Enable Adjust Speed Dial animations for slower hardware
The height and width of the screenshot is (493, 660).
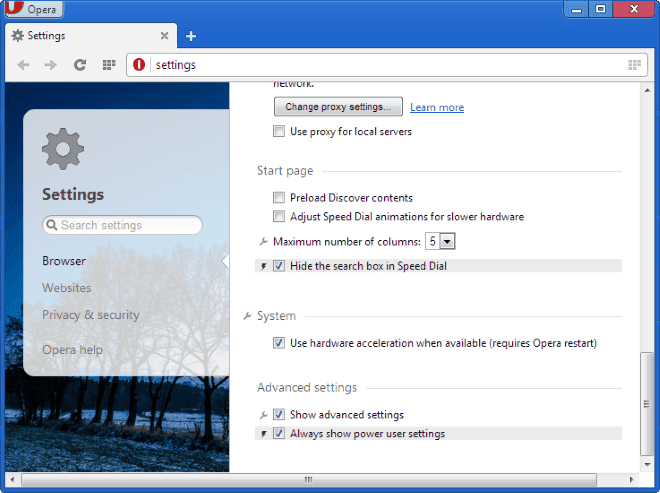279,216
